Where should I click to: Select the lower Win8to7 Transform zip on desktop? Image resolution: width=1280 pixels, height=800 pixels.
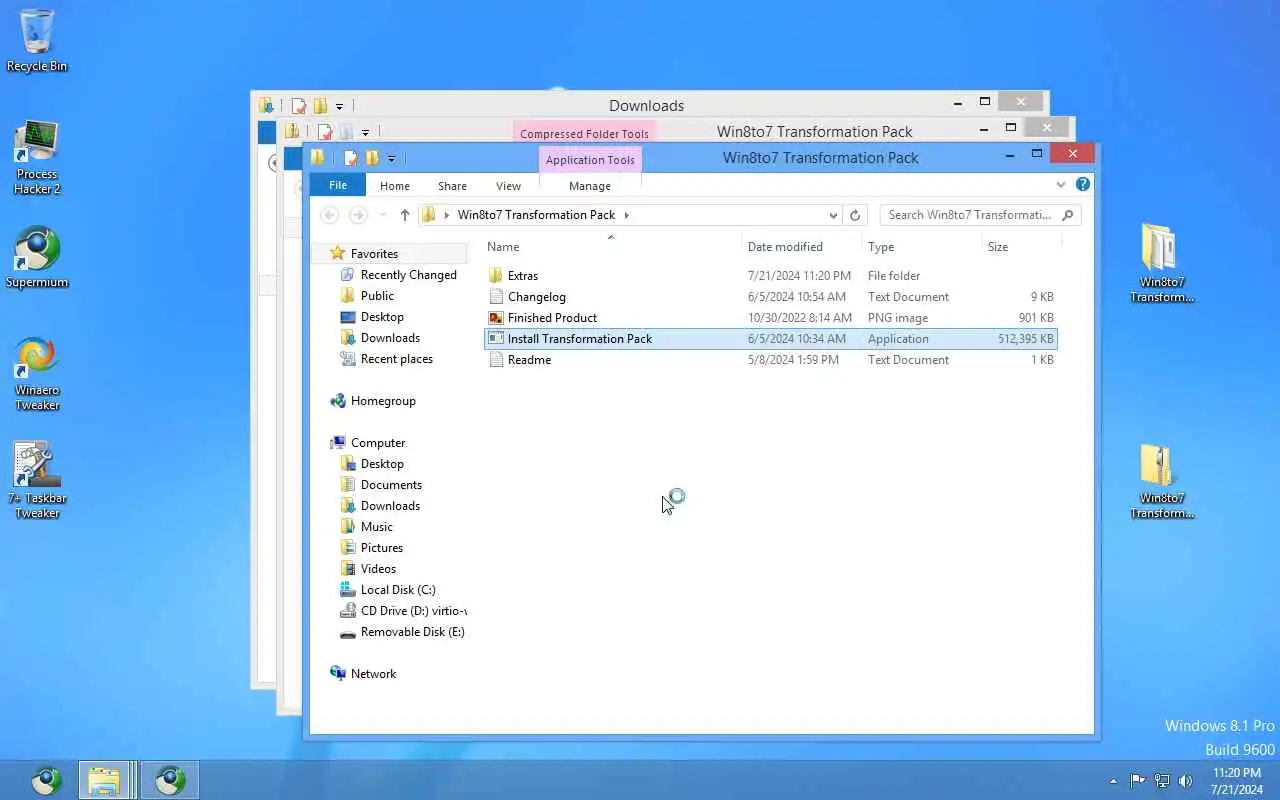click(x=1162, y=481)
